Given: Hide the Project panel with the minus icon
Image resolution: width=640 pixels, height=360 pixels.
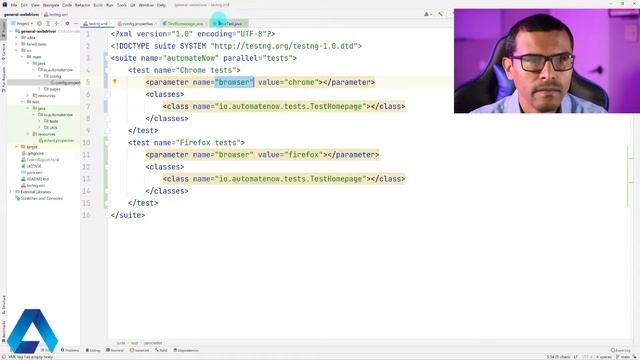Looking at the screenshot, I should click(76, 24).
